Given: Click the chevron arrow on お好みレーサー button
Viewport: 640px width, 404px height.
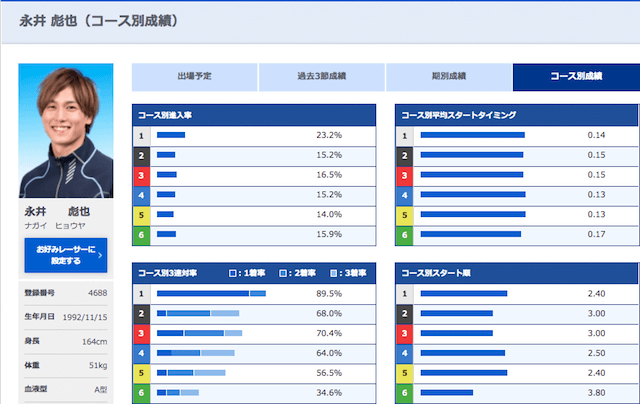Looking at the screenshot, I should point(100,255).
